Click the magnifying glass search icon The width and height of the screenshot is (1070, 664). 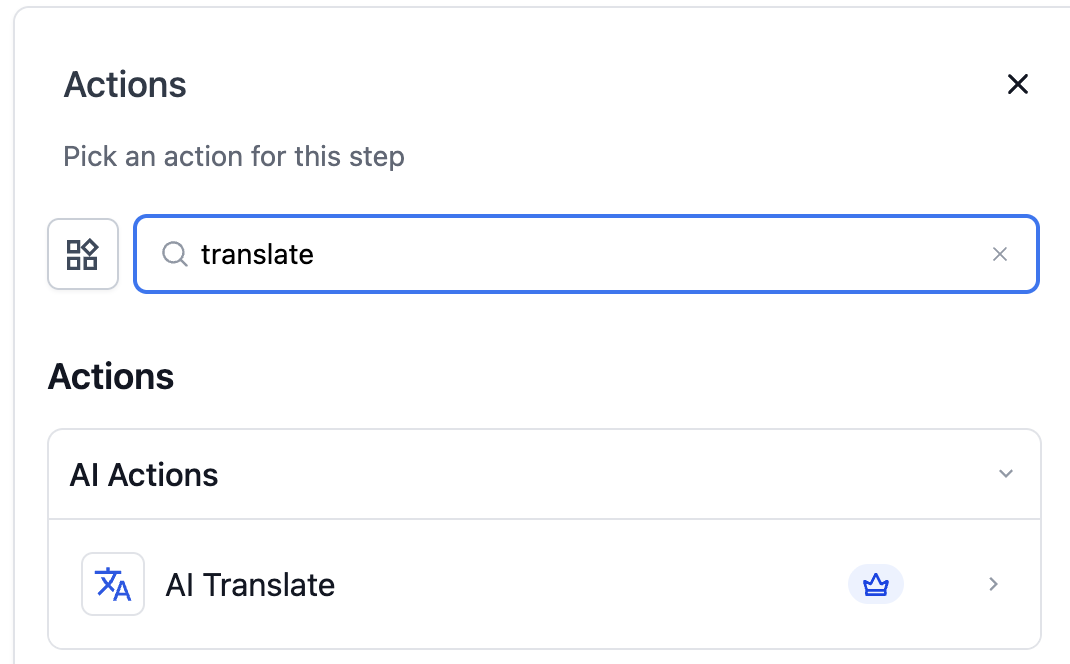click(175, 255)
